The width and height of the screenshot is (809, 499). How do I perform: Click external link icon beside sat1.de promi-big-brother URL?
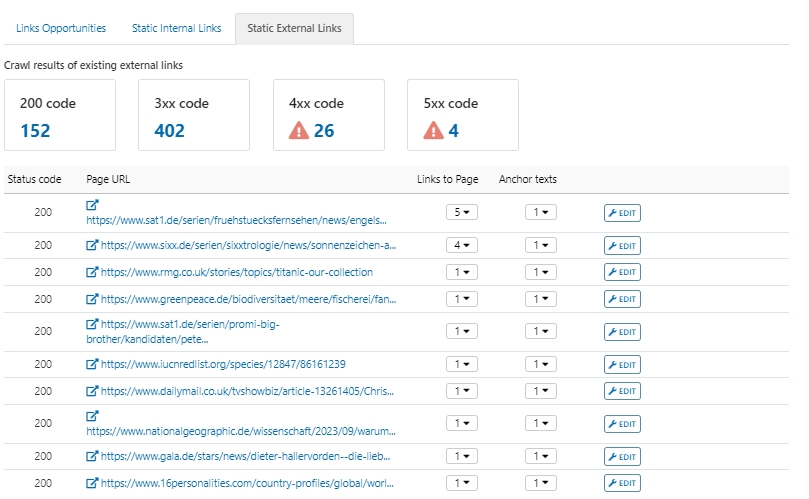pyautogui.click(x=92, y=324)
